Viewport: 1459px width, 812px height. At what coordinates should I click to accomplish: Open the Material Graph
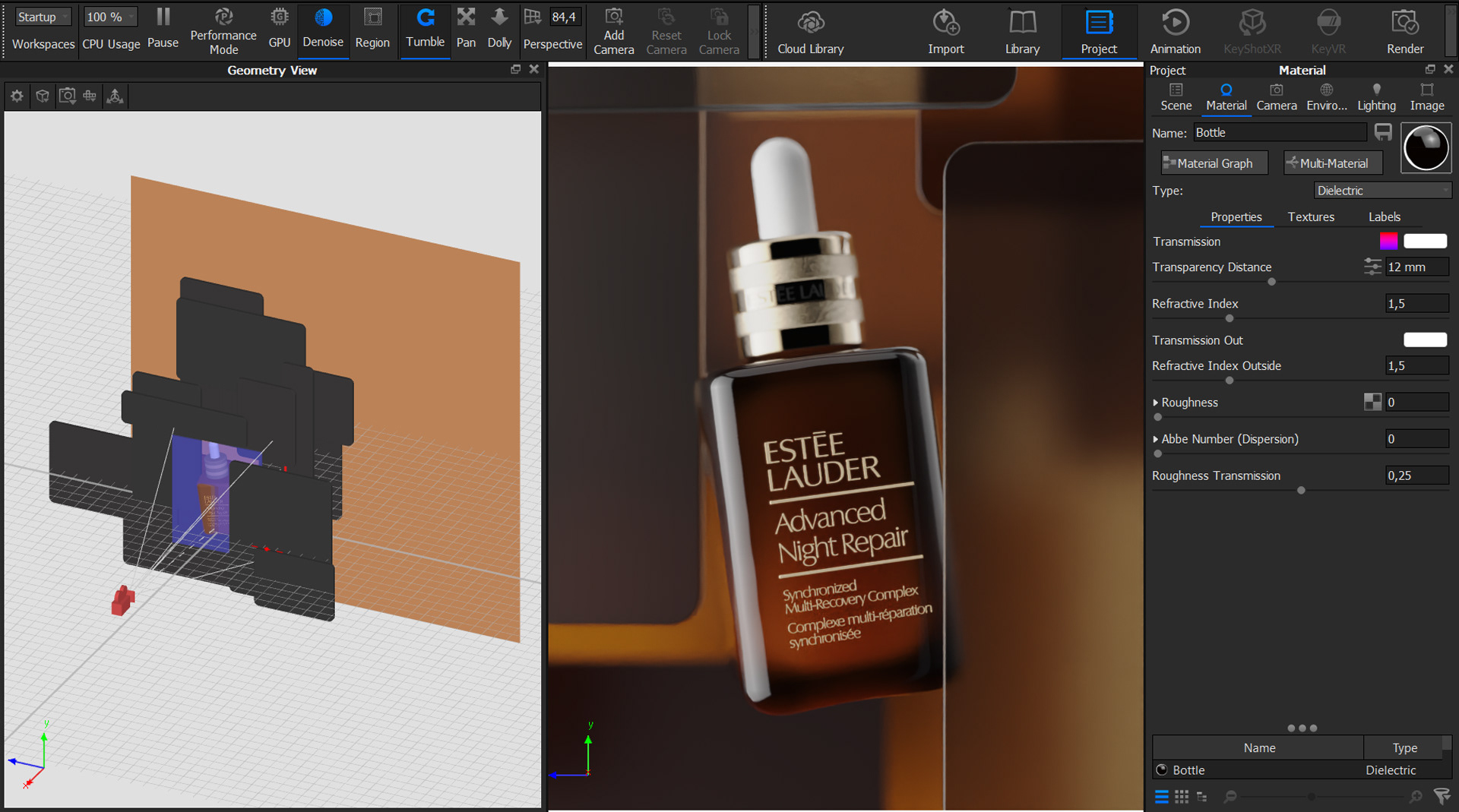pyautogui.click(x=1214, y=163)
